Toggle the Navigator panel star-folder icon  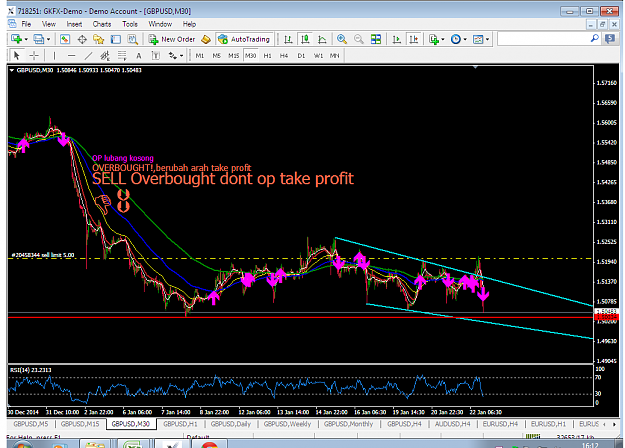[98, 39]
